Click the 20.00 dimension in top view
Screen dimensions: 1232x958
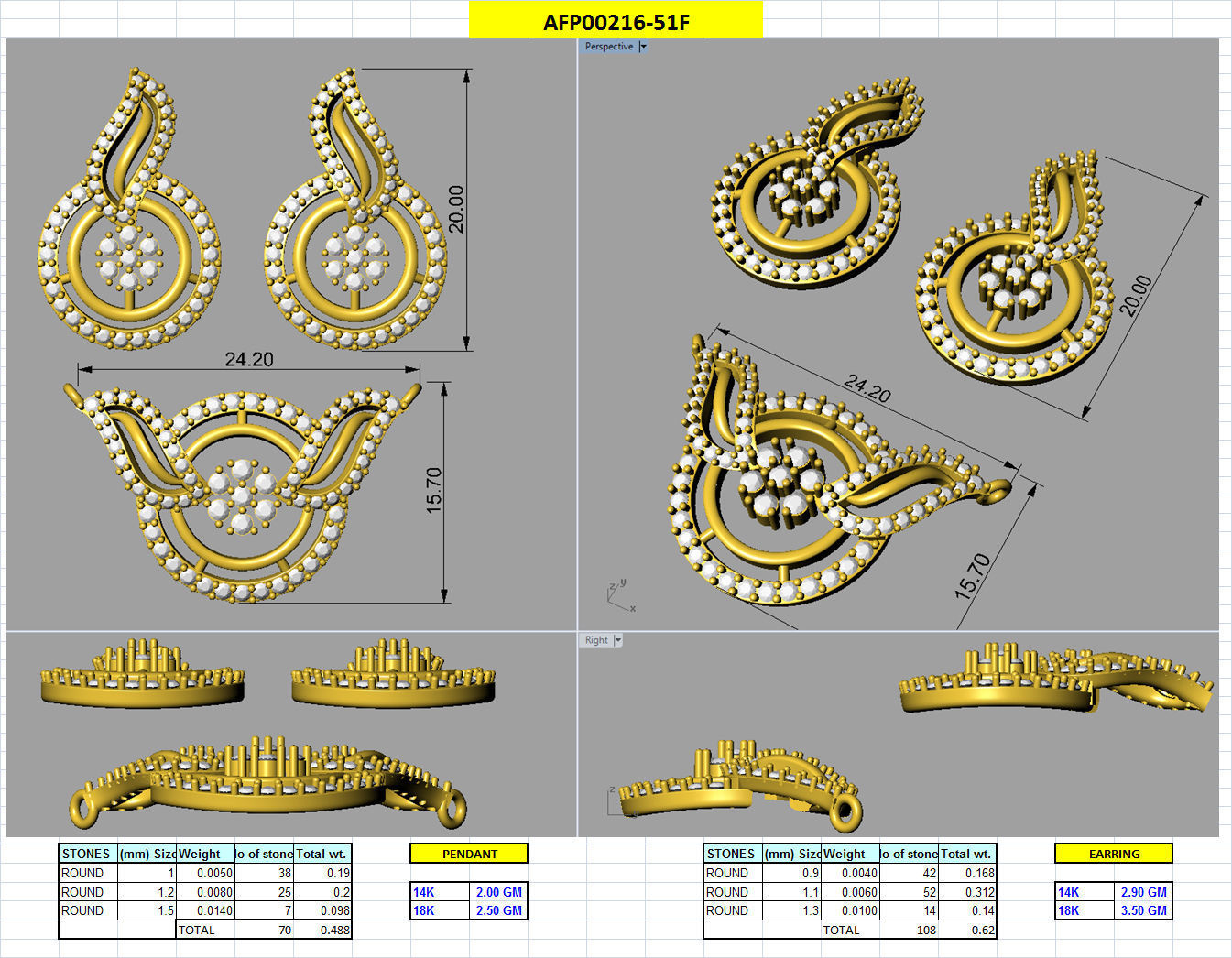(x=456, y=209)
